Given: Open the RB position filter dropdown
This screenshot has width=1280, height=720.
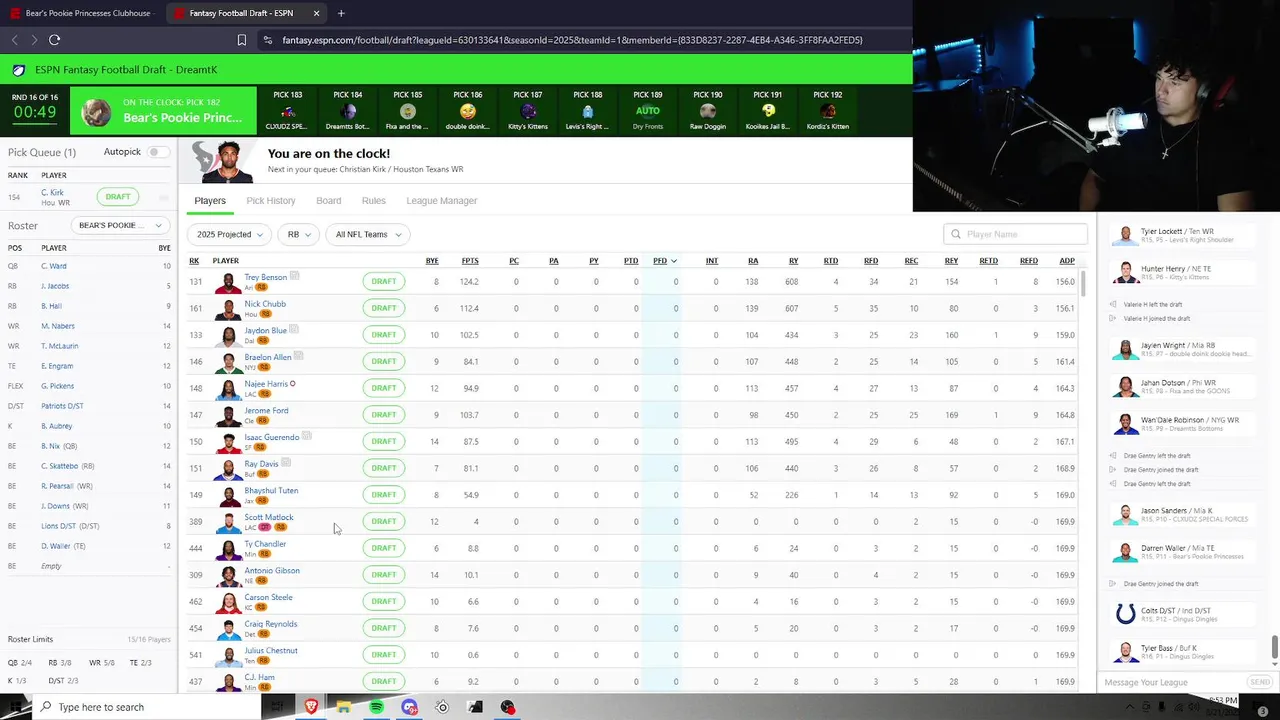Looking at the screenshot, I should 298,234.
